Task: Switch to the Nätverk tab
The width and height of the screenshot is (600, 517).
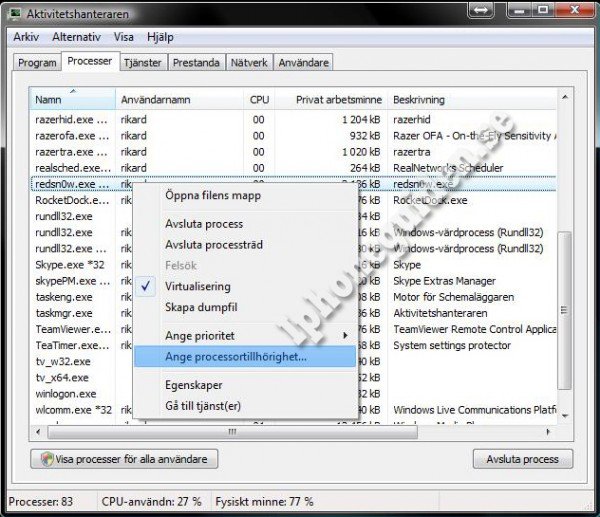Action: tap(249, 62)
